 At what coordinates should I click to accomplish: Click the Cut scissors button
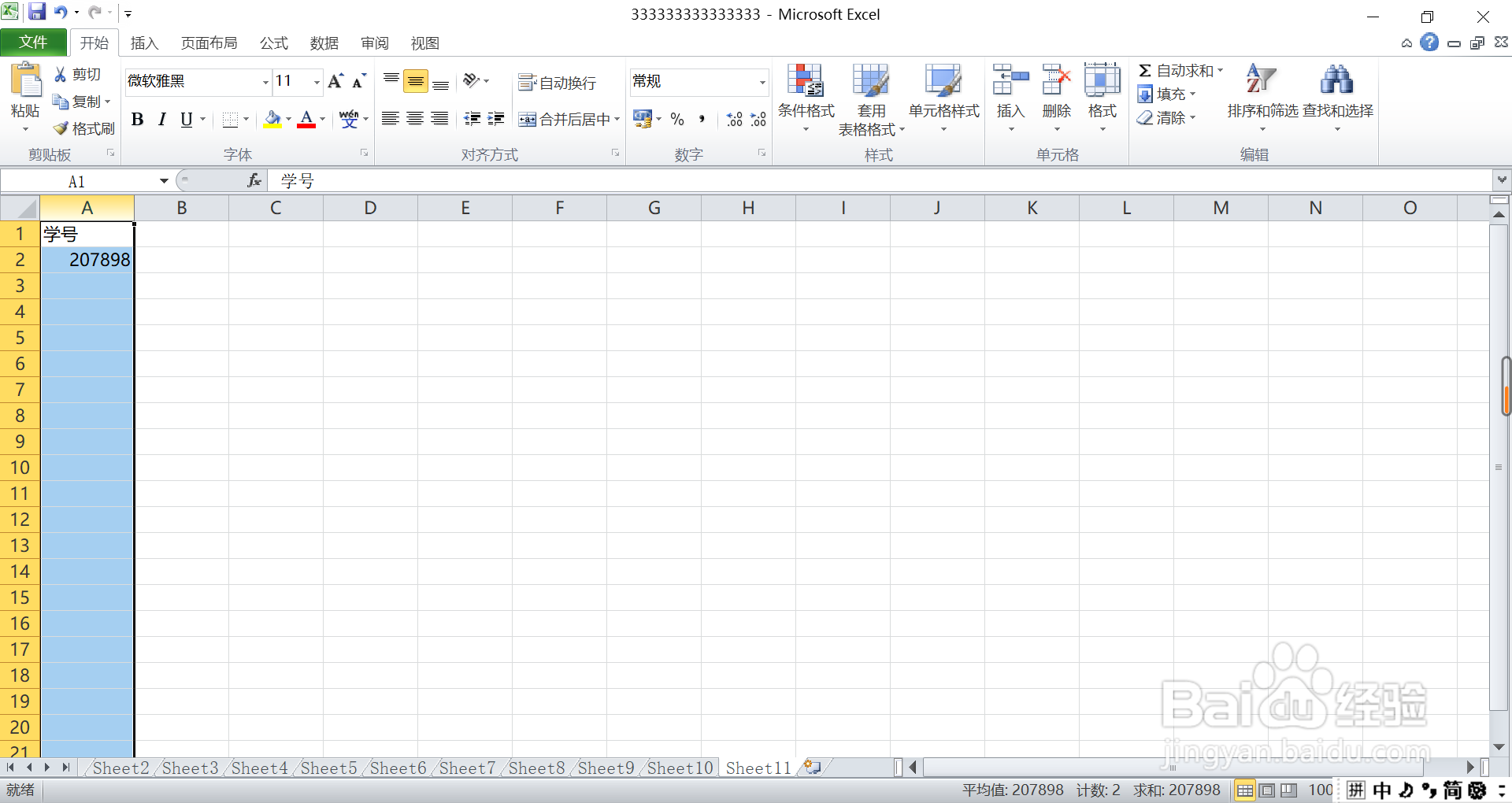point(77,74)
